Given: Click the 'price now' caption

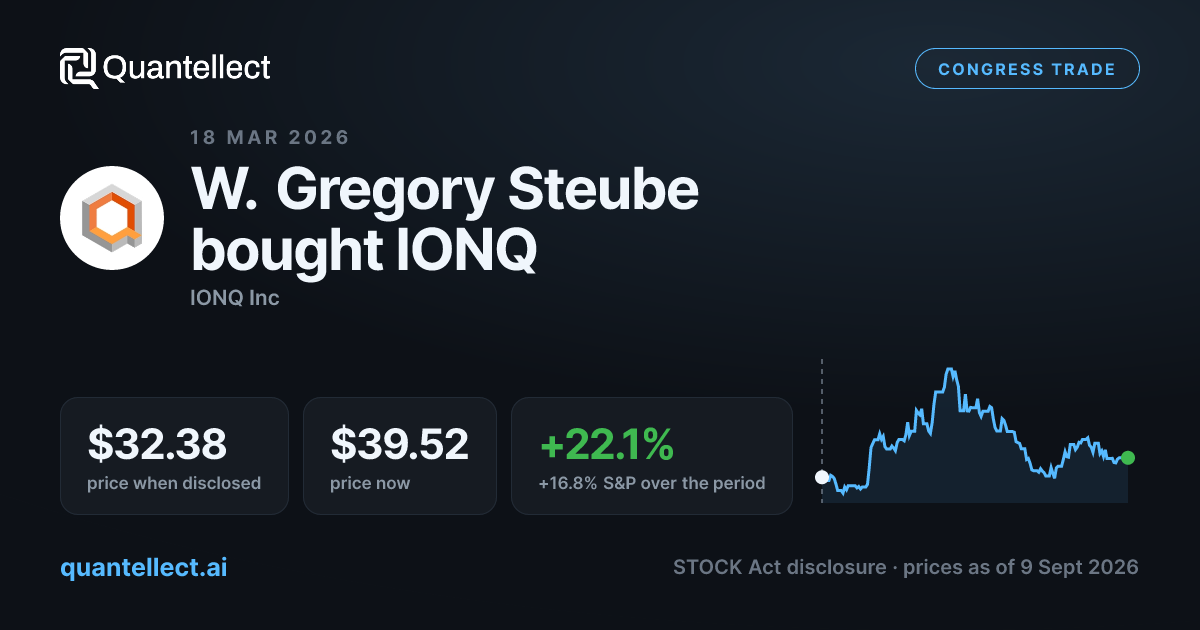Looking at the screenshot, I should 370,483.
